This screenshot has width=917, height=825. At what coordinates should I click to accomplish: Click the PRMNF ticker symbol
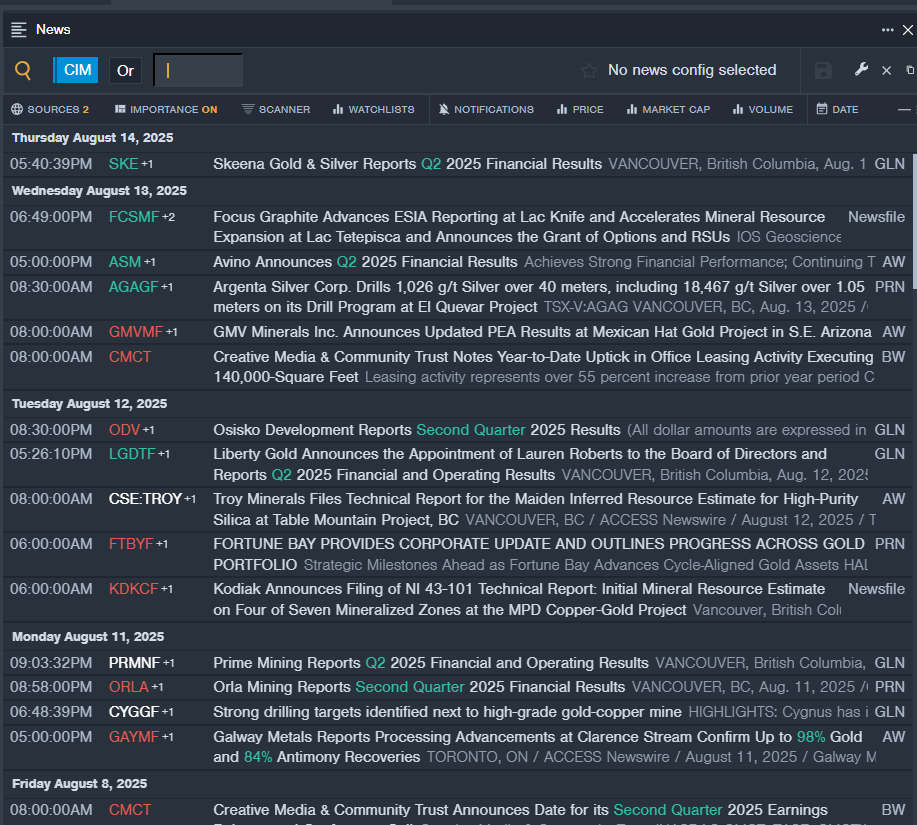pyautogui.click(x=135, y=663)
